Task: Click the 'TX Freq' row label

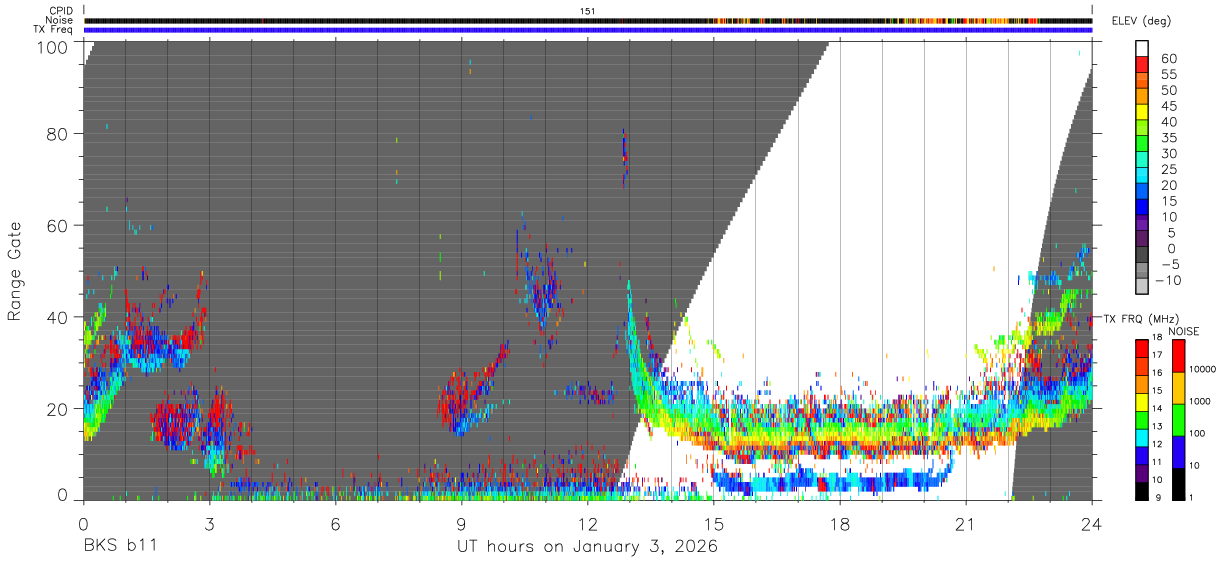Action: click(x=55, y=30)
